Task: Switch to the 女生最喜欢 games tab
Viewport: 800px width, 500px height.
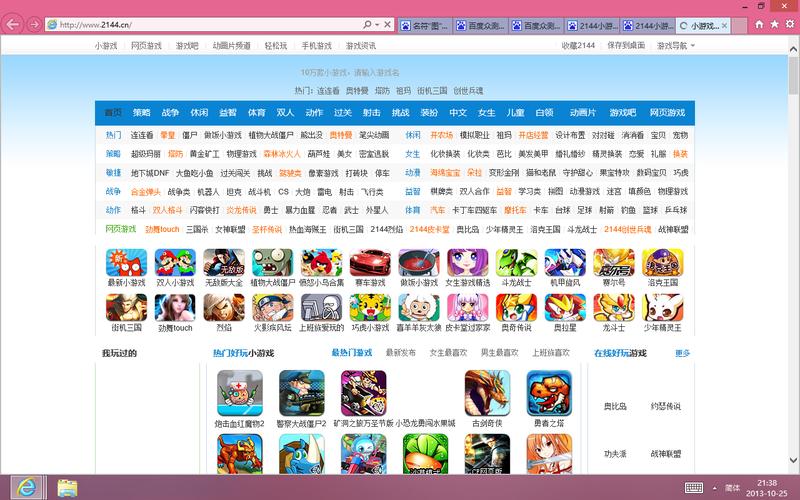Action: click(x=447, y=353)
